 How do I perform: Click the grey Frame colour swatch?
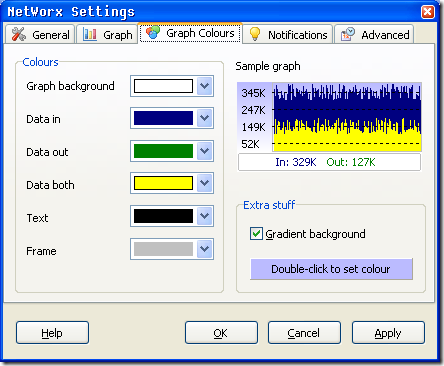(163, 249)
